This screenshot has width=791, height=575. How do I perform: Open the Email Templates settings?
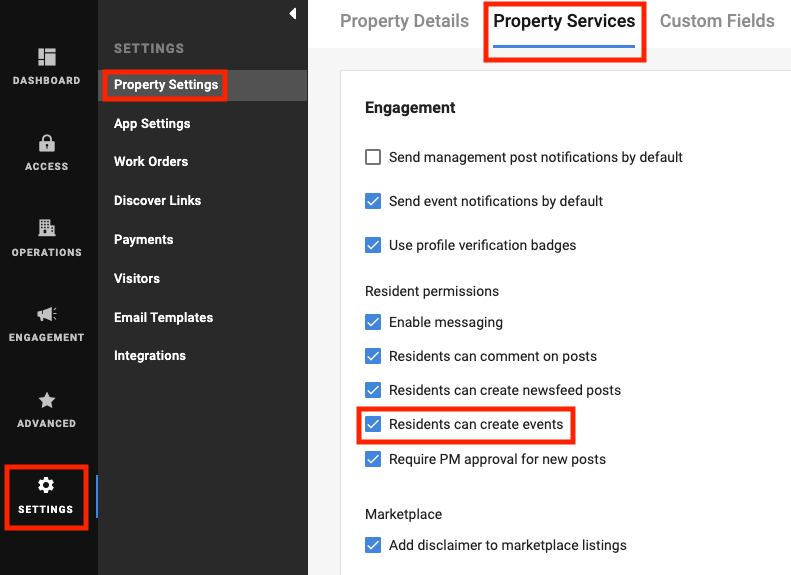[x=163, y=317]
